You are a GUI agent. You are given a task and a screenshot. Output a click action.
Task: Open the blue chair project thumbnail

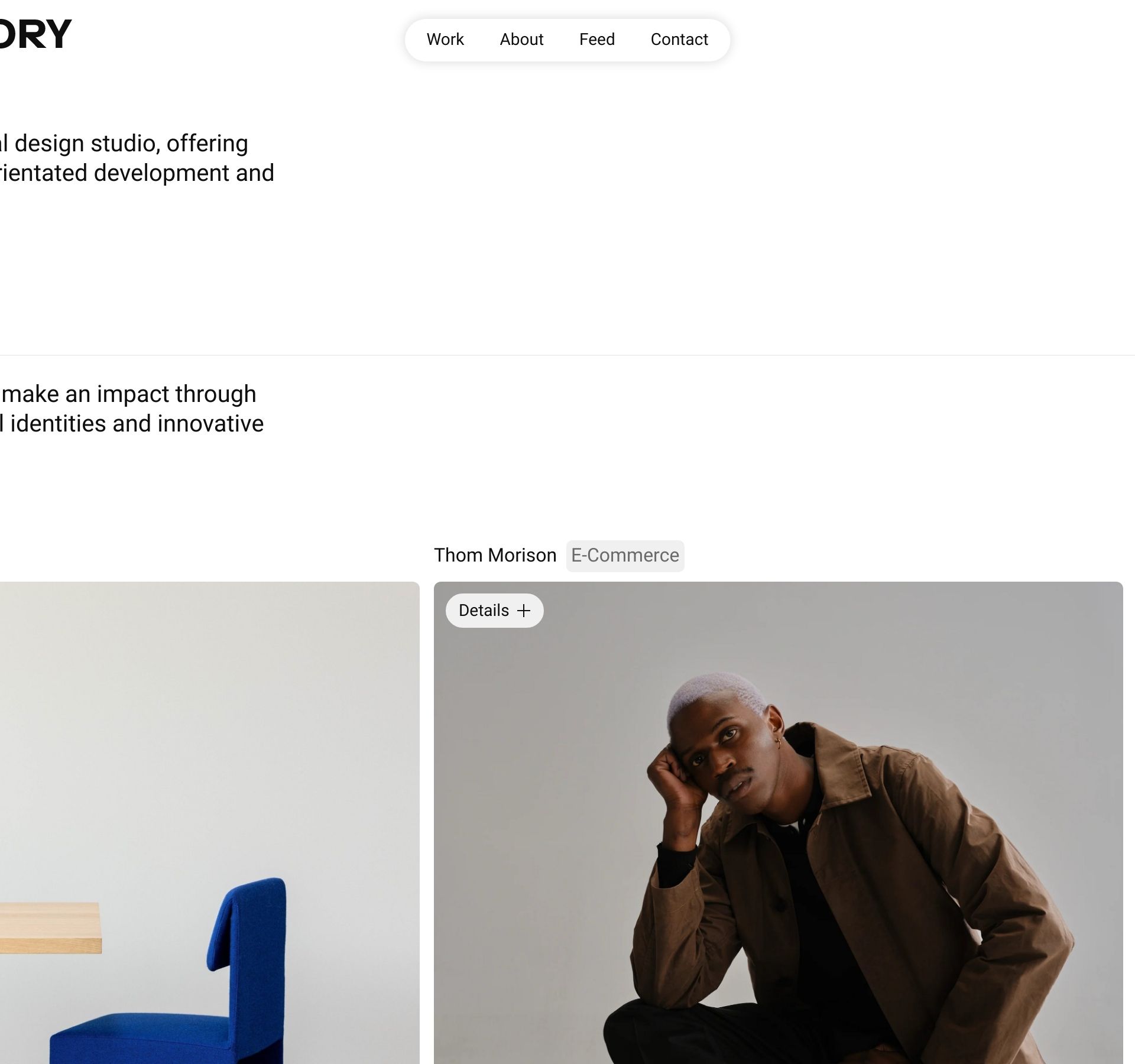(209, 823)
